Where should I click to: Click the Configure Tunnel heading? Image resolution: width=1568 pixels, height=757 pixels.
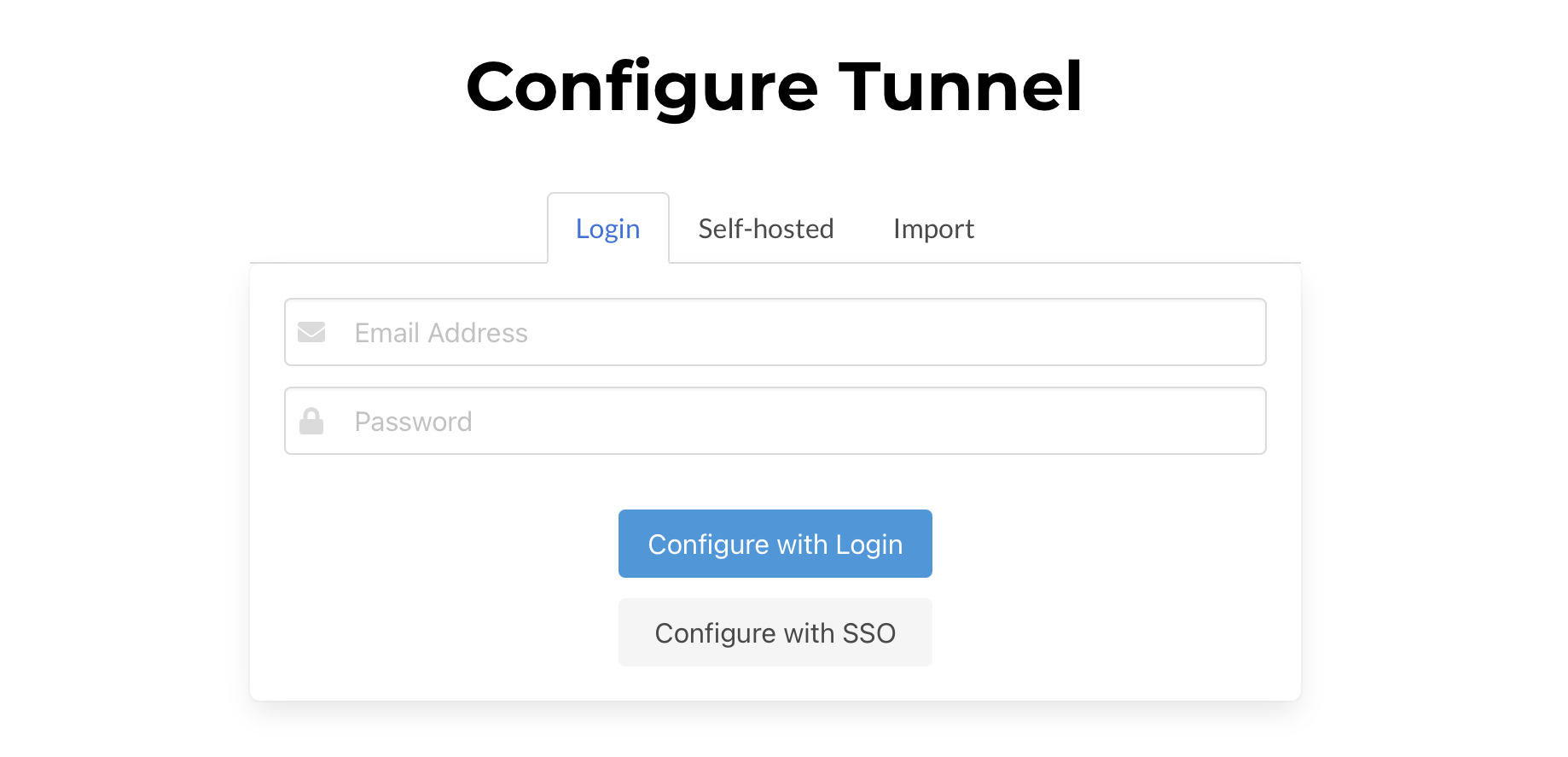click(x=775, y=87)
